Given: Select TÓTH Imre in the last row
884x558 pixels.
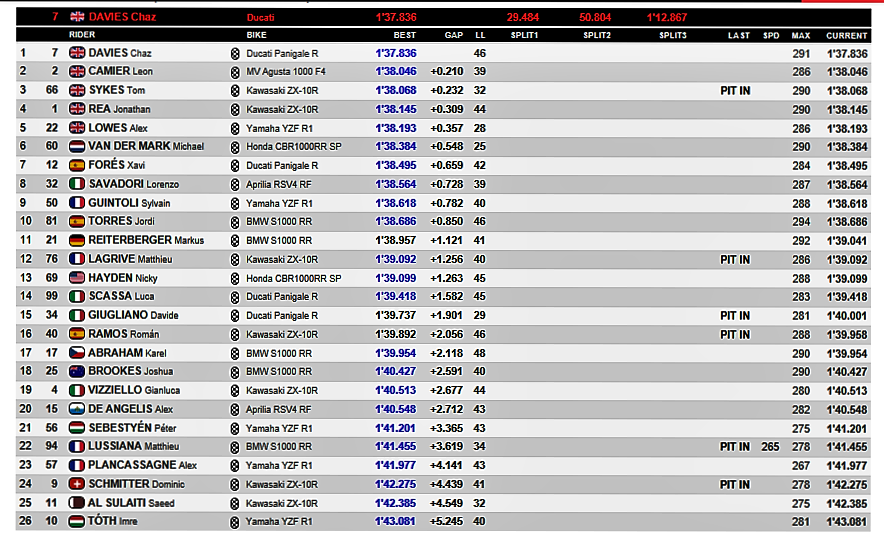Looking at the screenshot, I should coord(113,521).
